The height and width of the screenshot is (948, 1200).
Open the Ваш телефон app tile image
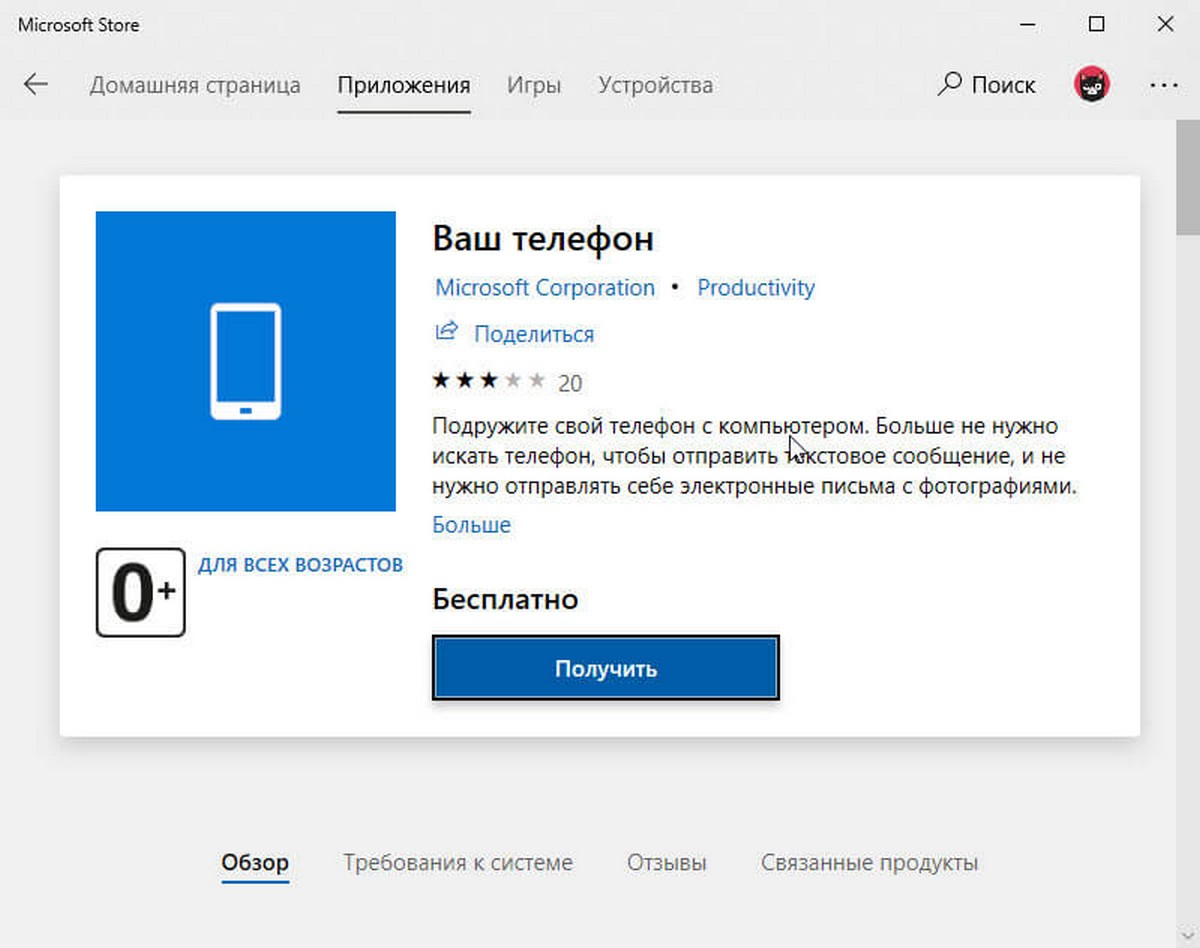pyautogui.click(x=246, y=361)
